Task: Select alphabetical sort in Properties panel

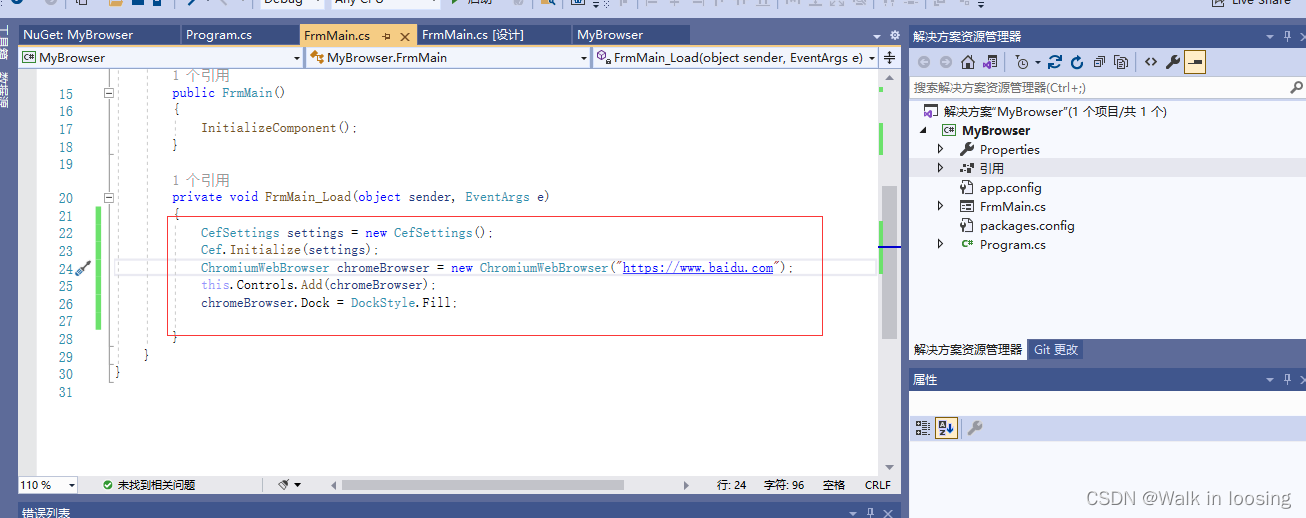Action: [946, 428]
